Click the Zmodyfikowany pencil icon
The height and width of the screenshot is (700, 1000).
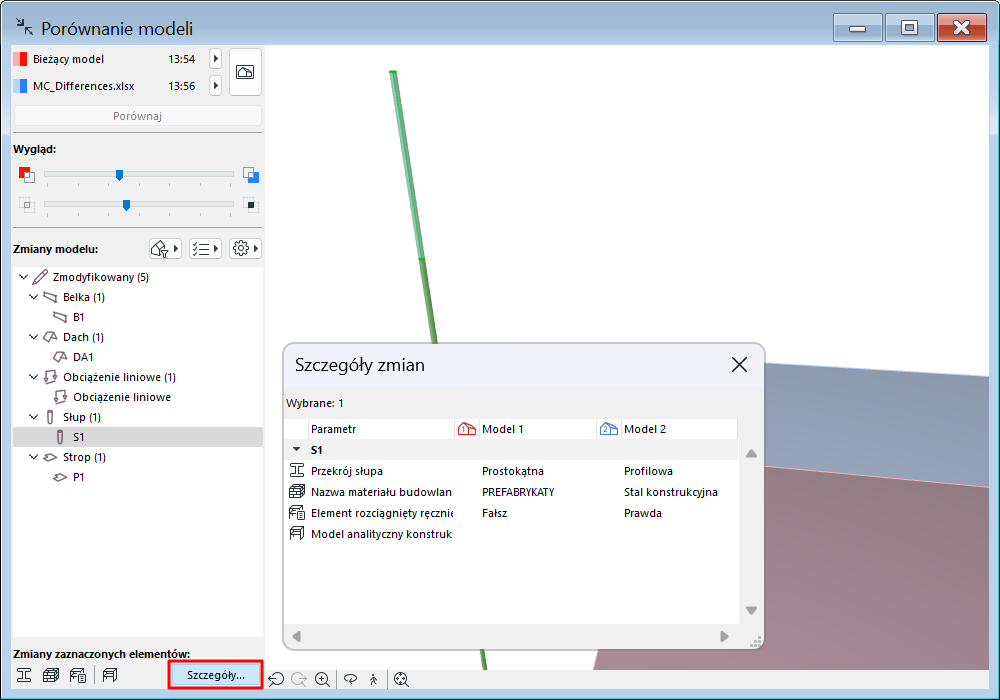(x=40, y=277)
